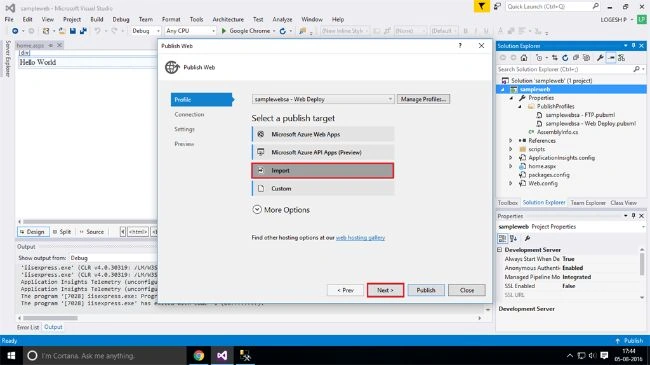
Task: Switch to the Error List tab
Action: [x=28, y=327]
